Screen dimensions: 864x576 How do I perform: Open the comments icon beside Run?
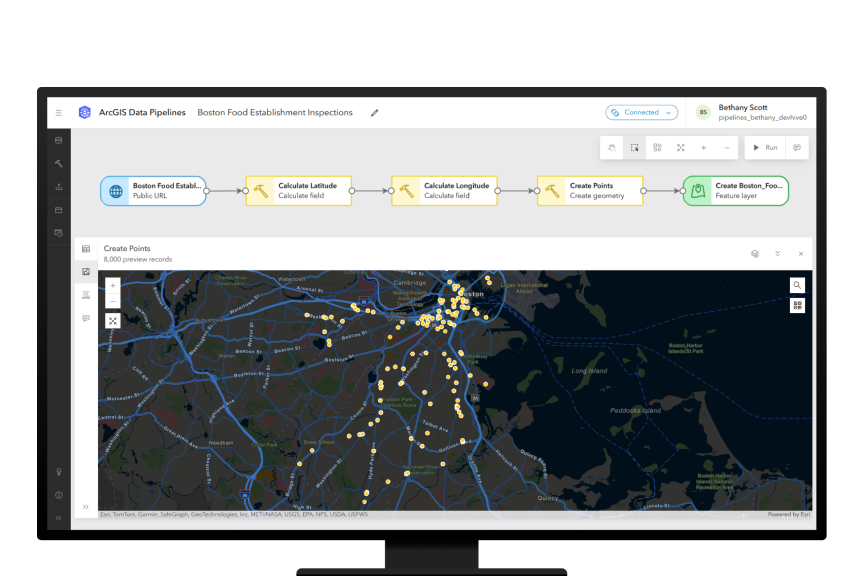[x=795, y=147]
